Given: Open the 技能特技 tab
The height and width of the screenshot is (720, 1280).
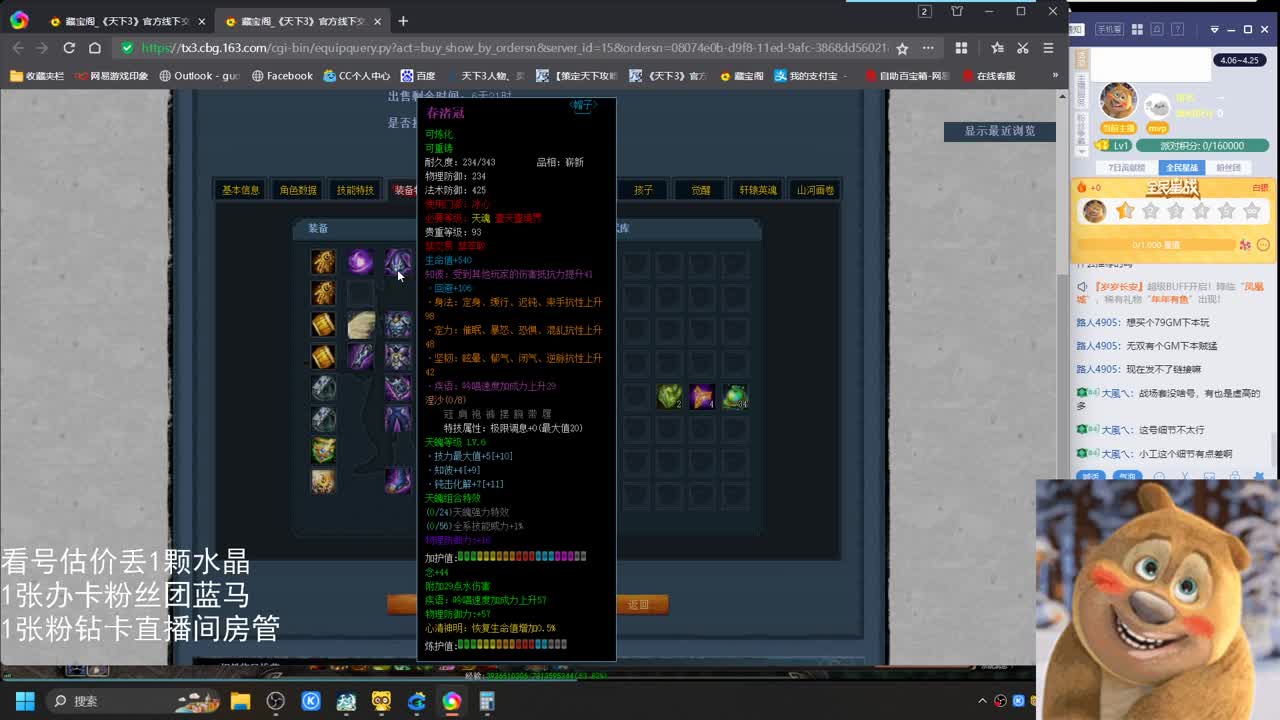Looking at the screenshot, I should point(355,190).
